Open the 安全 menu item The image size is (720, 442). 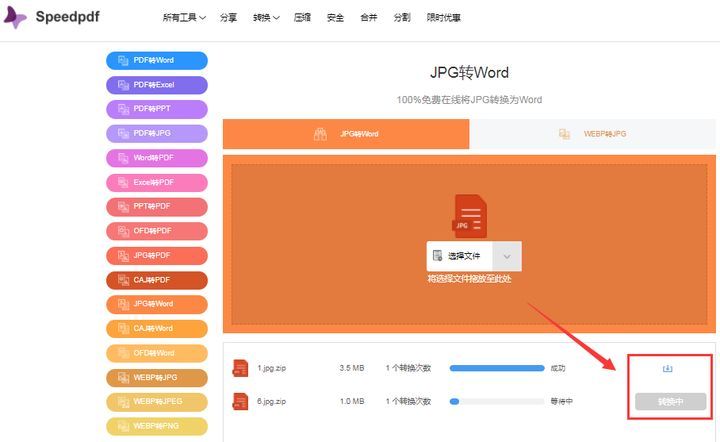click(x=335, y=17)
